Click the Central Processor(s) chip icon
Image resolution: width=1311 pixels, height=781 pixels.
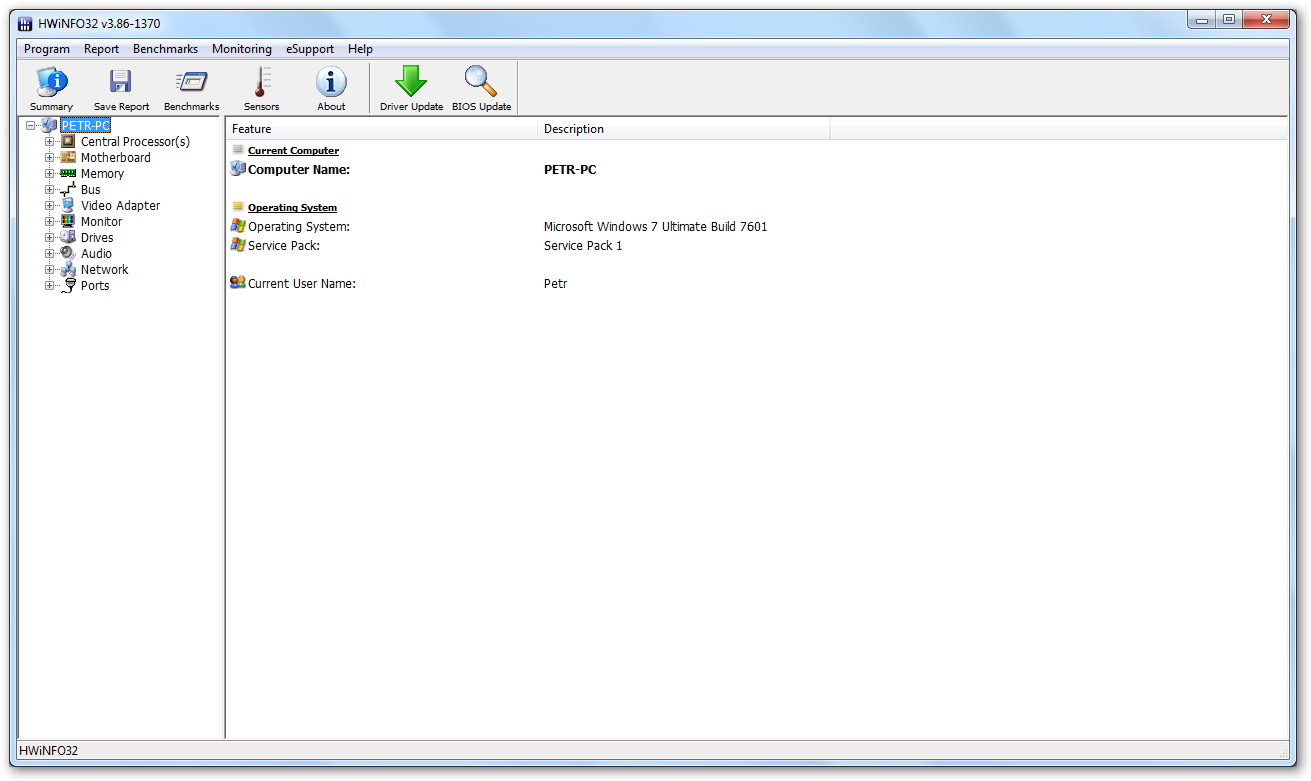pos(68,142)
